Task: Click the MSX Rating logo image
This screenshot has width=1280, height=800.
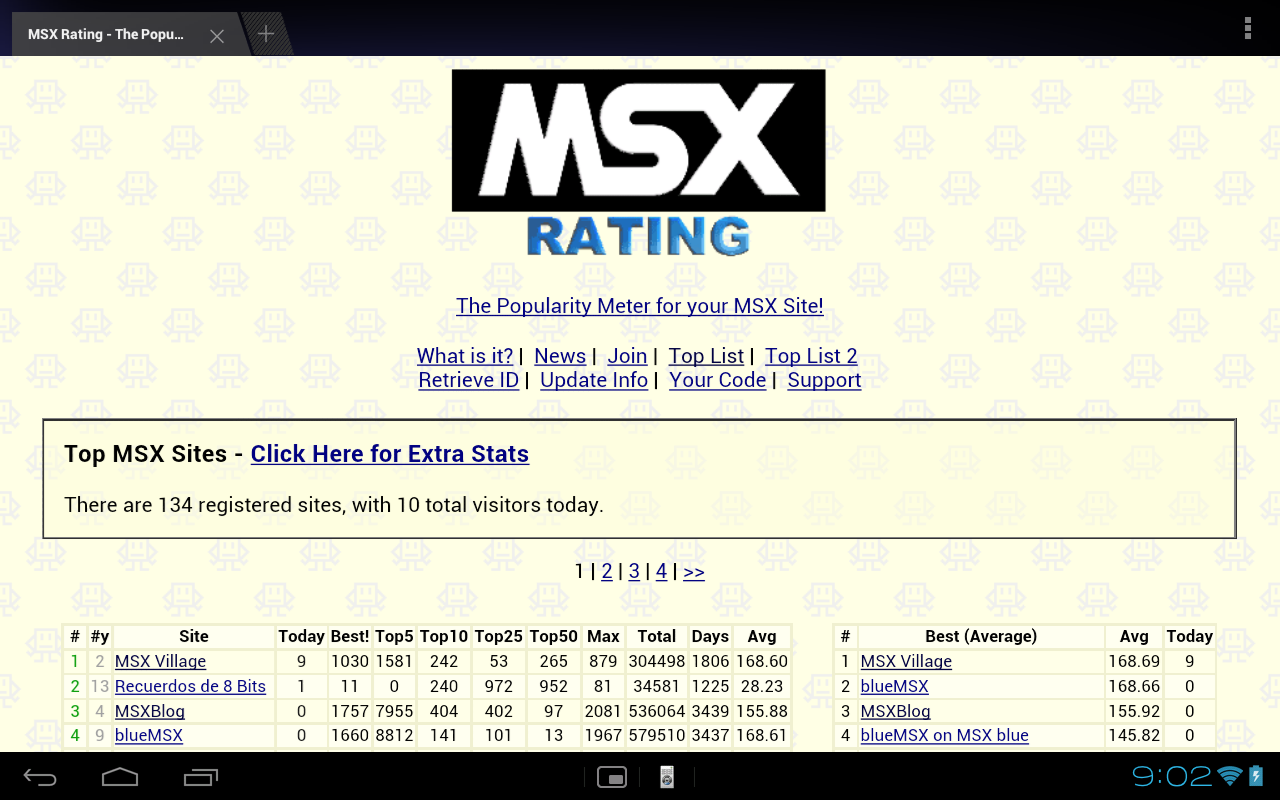Action: pyautogui.click(x=639, y=163)
